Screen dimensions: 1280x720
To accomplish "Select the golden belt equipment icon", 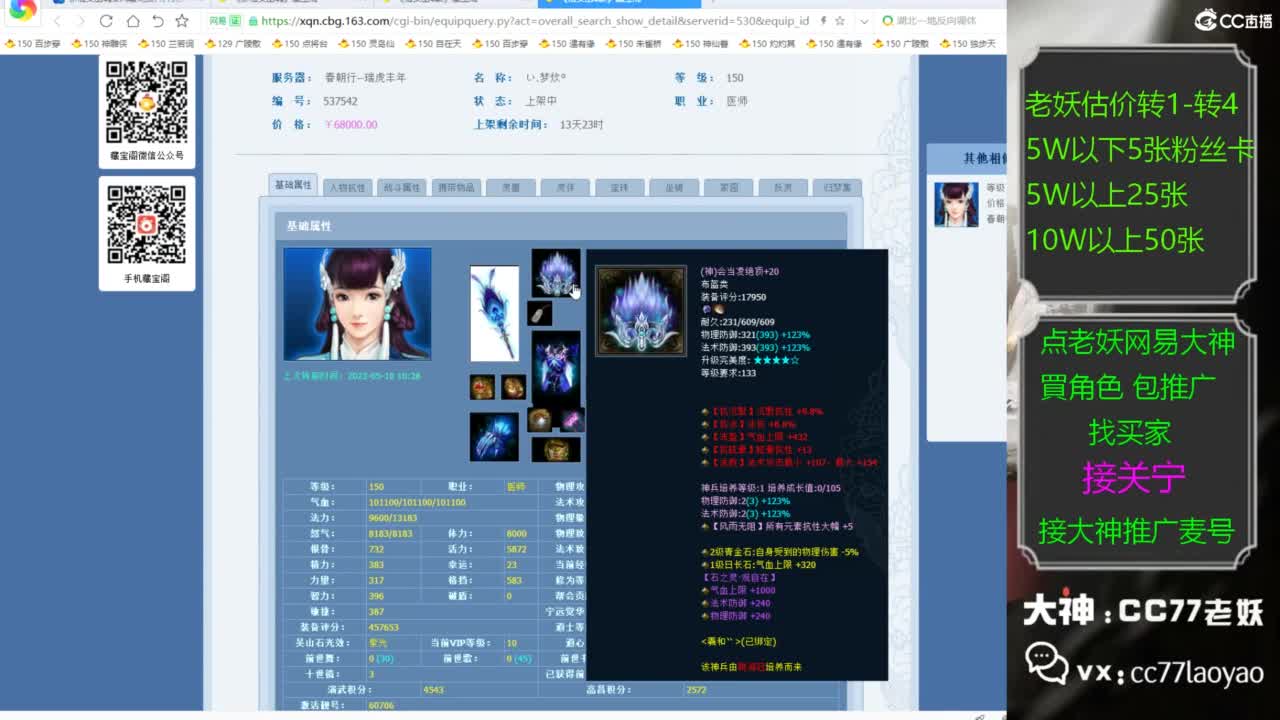I will point(555,449).
